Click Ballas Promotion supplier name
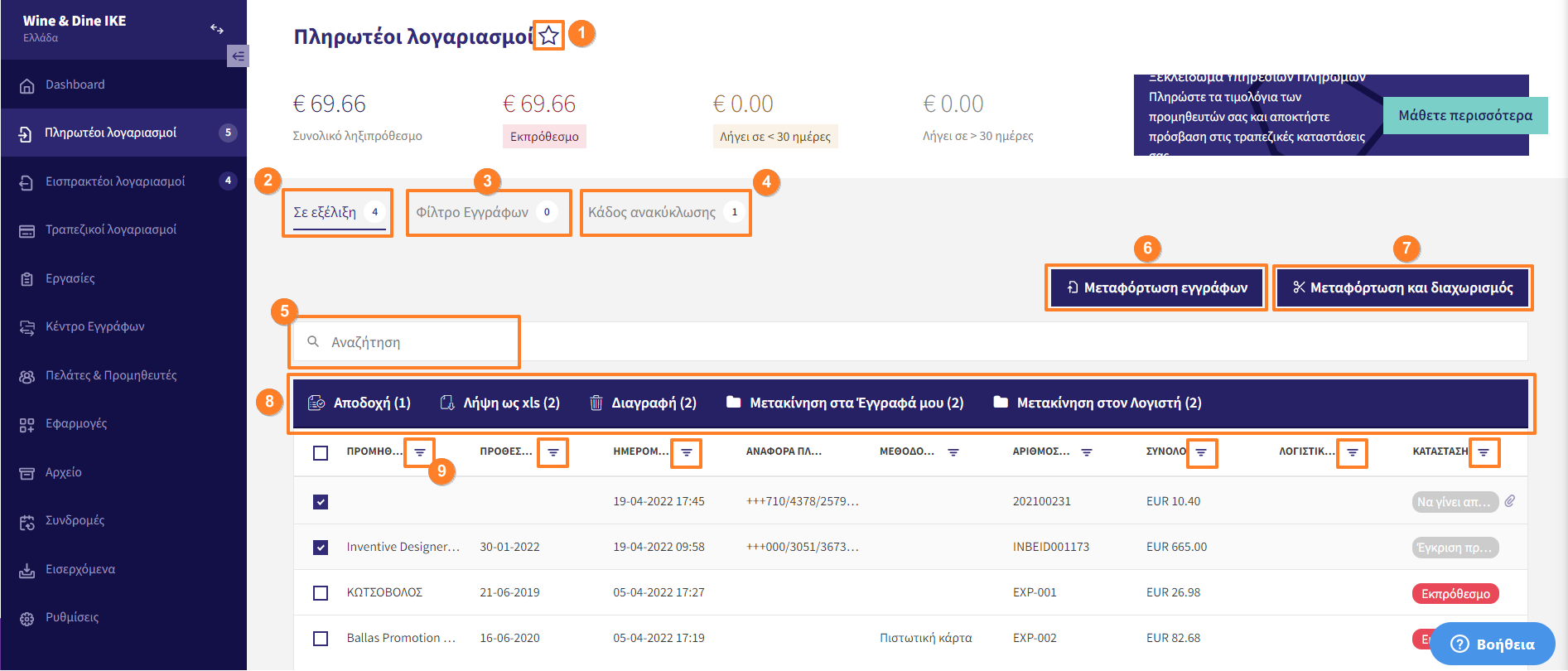The height and width of the screenshot is (671, 1568). (401, 638)
